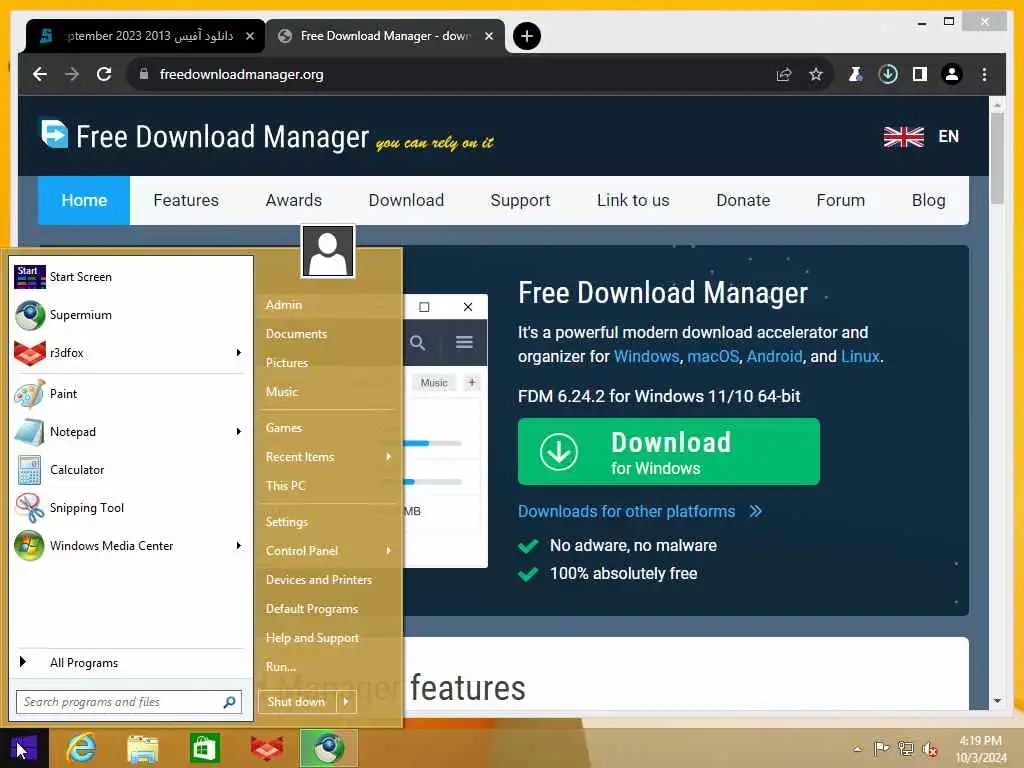Image resolution: width=1024 pixels, height=768 pixels.
Task: Click the volume icon in system tray
Action: (930, 748)
